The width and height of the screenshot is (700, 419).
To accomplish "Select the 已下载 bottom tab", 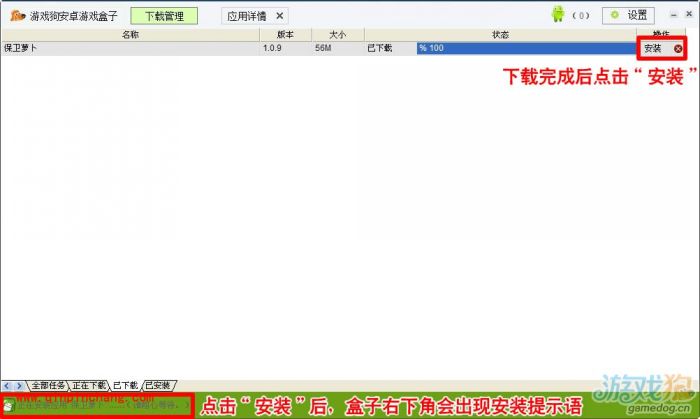I will click(125, 385).
